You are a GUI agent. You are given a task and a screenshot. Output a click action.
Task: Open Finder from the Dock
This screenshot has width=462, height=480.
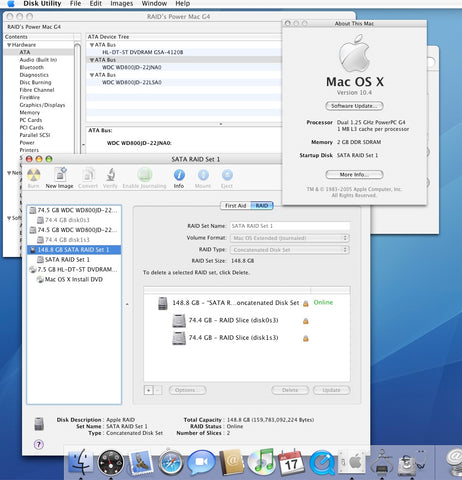tap(80, 462)
